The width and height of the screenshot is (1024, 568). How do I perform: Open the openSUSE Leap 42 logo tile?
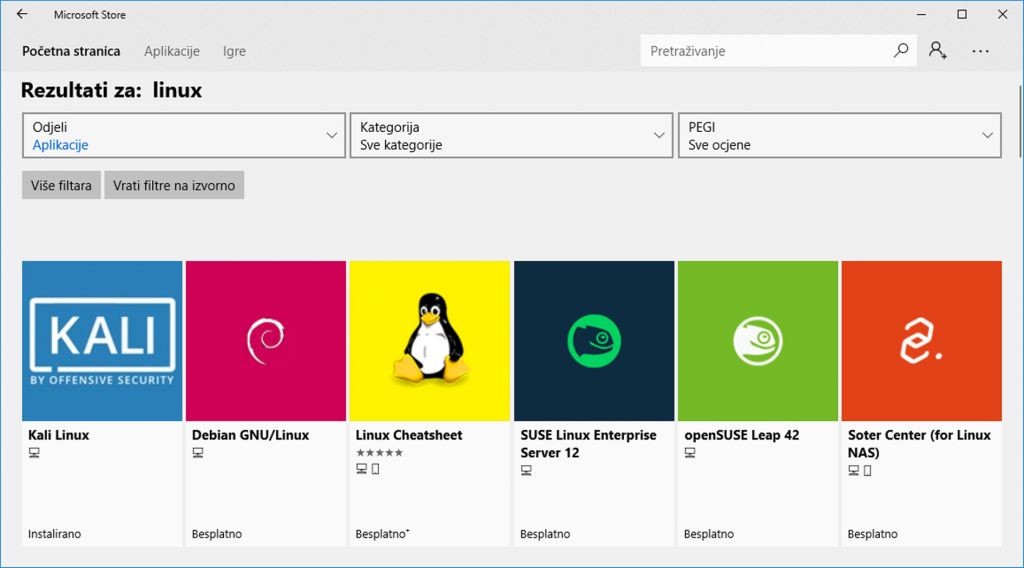coord(758,341)
